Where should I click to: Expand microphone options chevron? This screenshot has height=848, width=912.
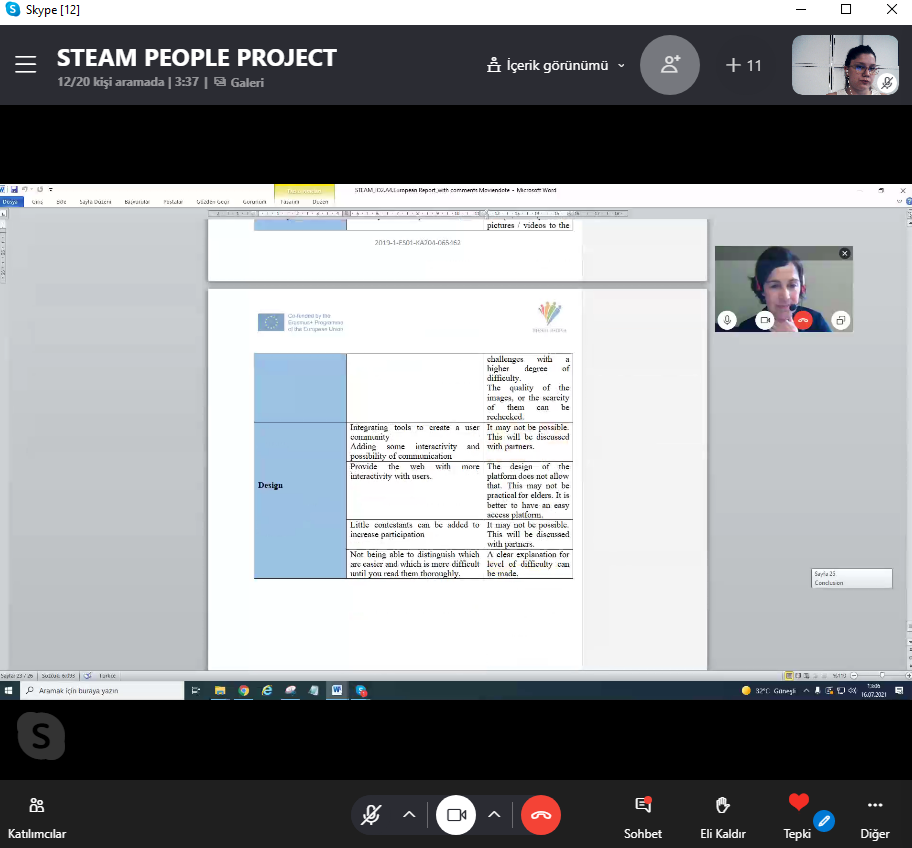tap(409, 815)
